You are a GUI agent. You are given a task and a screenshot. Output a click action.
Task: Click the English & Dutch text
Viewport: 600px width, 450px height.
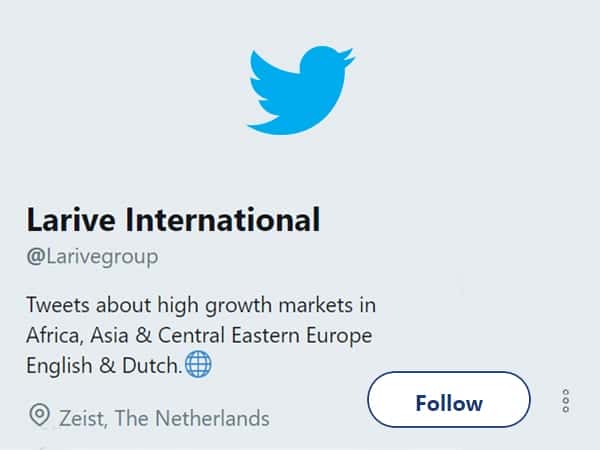[x=104, y=365]
